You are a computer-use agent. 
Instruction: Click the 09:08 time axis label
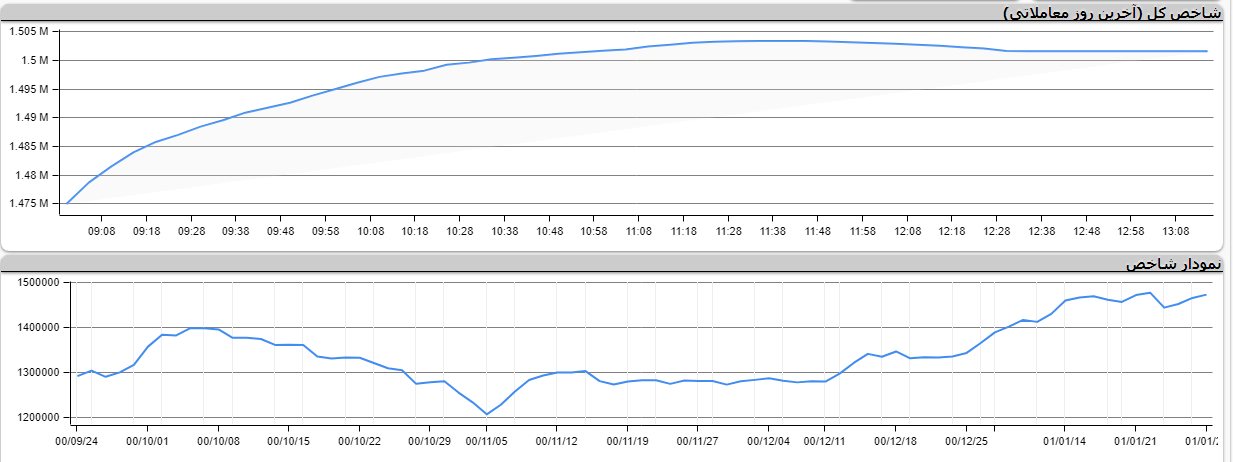pos(101,231)
